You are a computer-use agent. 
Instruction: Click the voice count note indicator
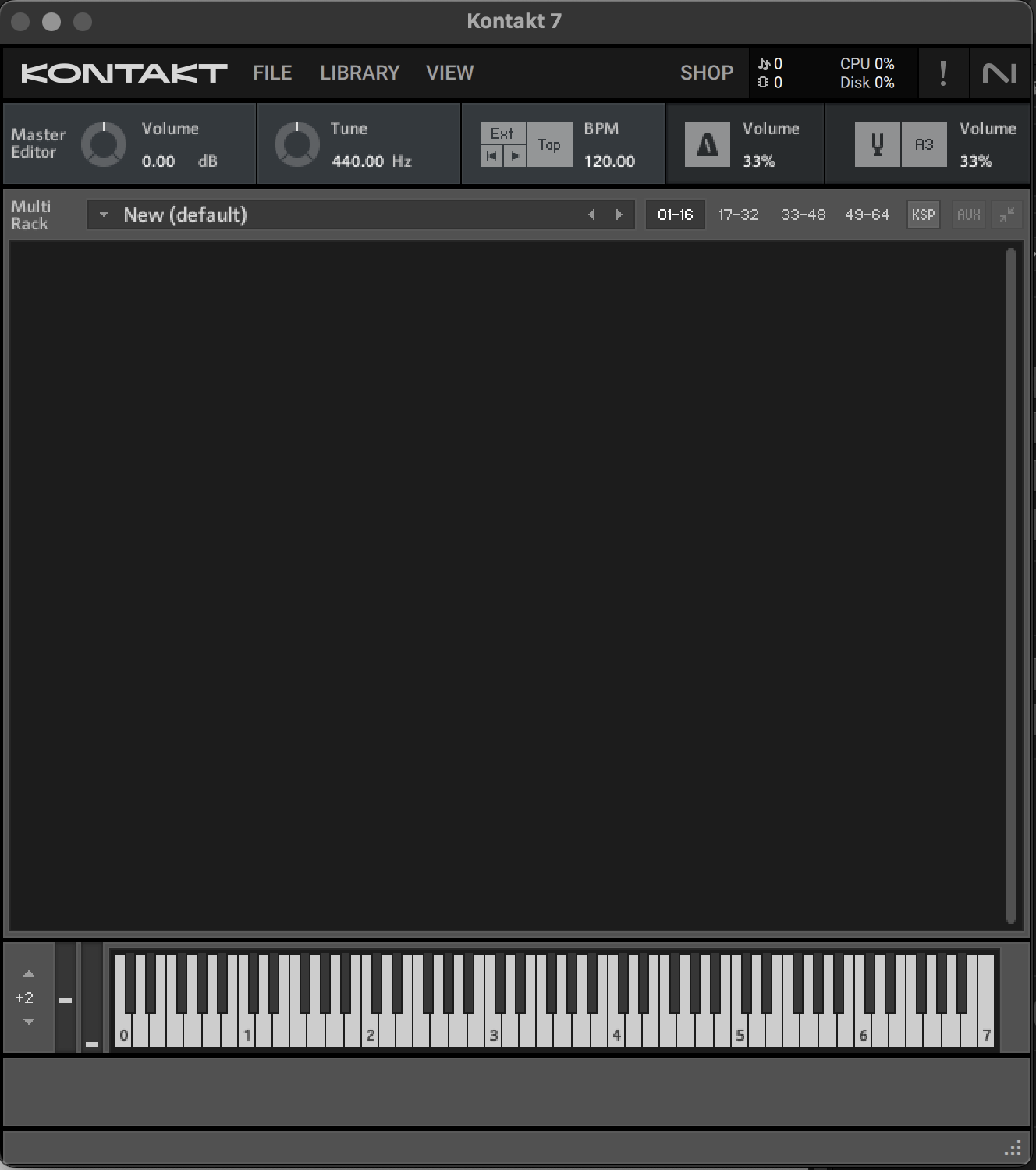pos(770,64)
